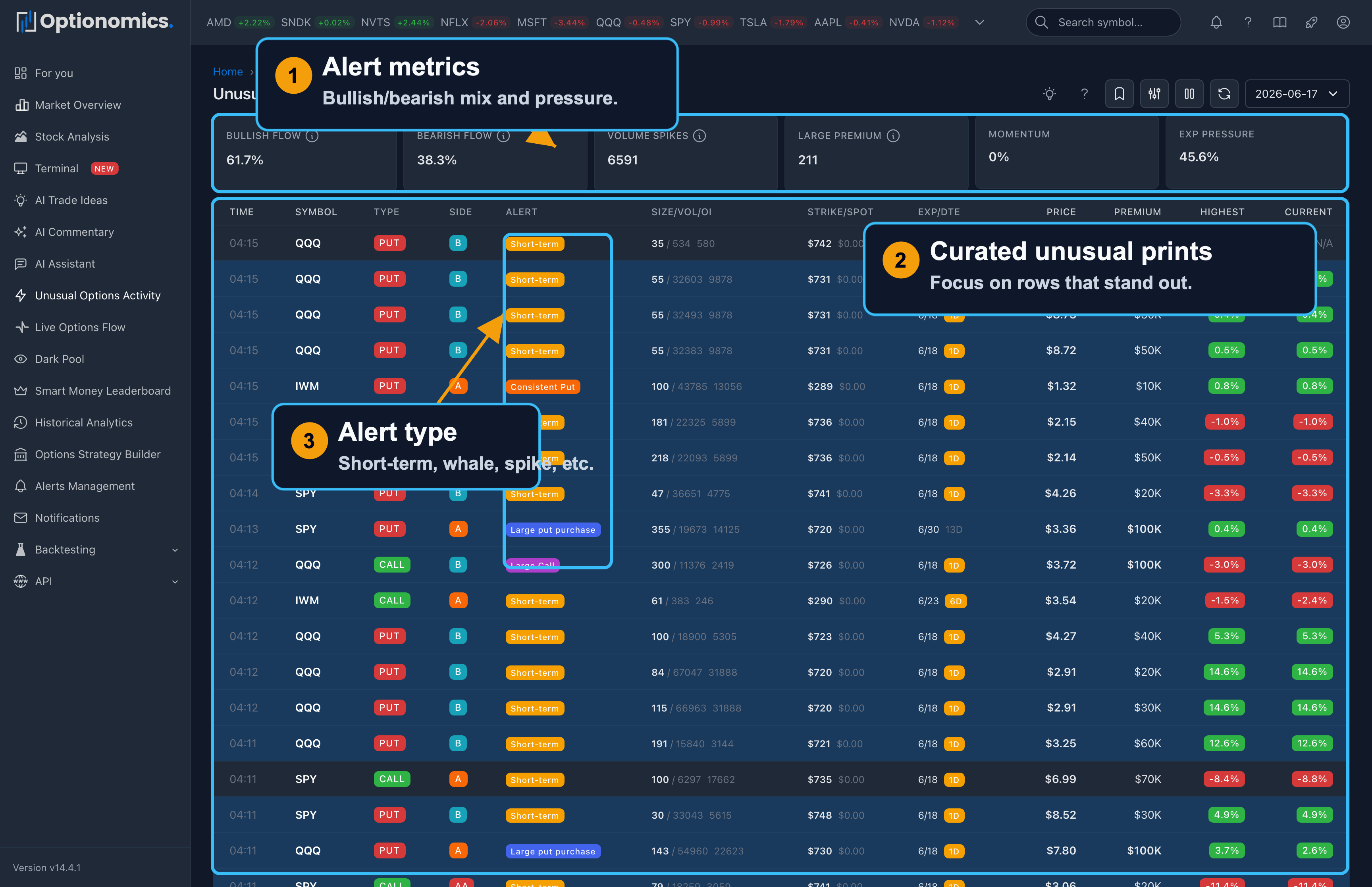This screenshot has width=1372, height=887.
Task: Click the 61.7% Bullish Flow value
Action: [245, 160]
